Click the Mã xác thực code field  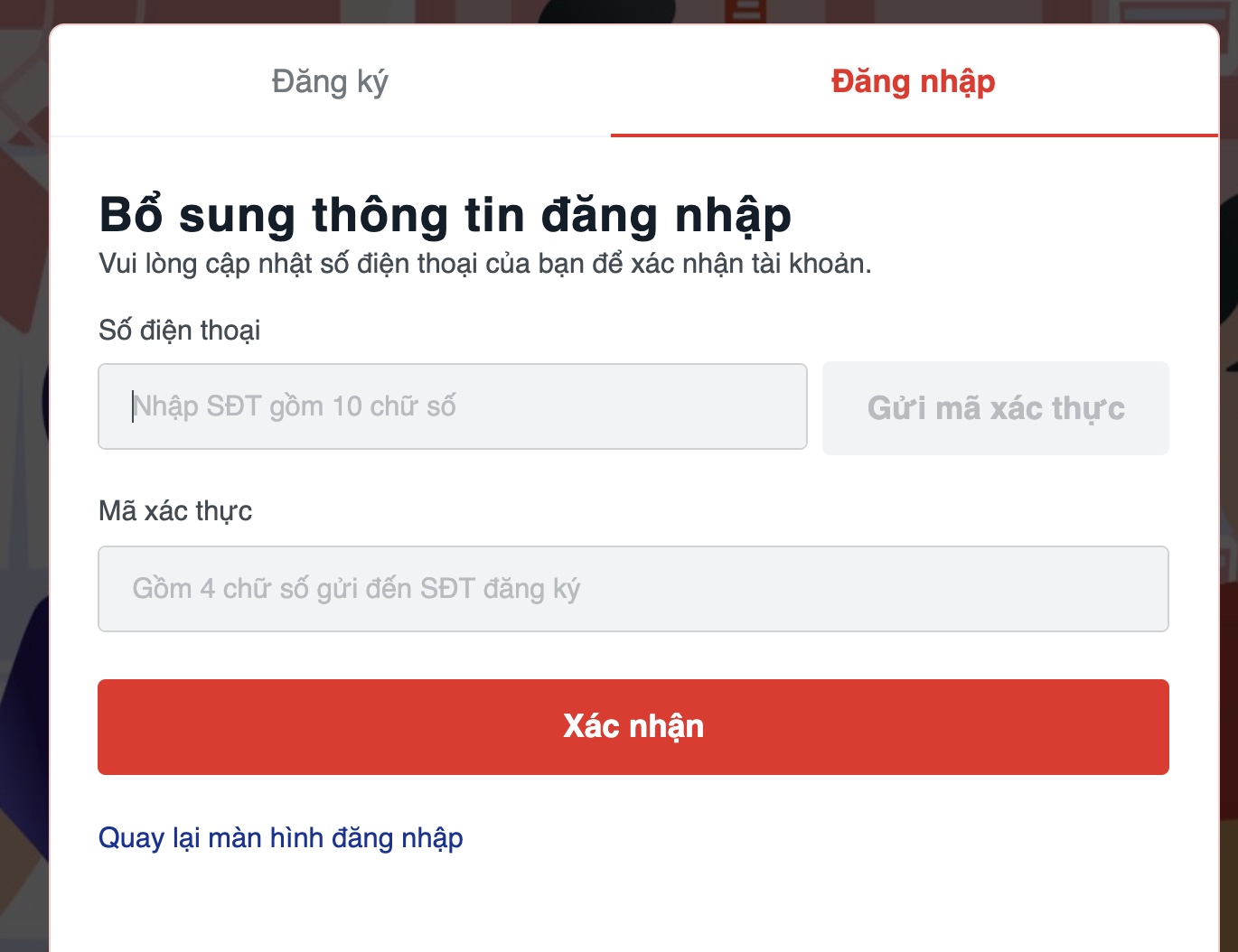click(633, 589)
